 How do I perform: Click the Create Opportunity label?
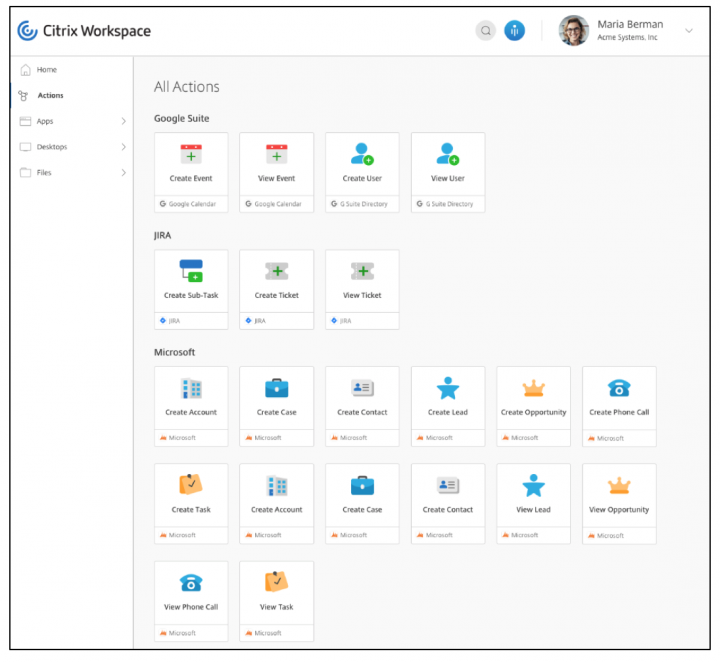(534, 412)
